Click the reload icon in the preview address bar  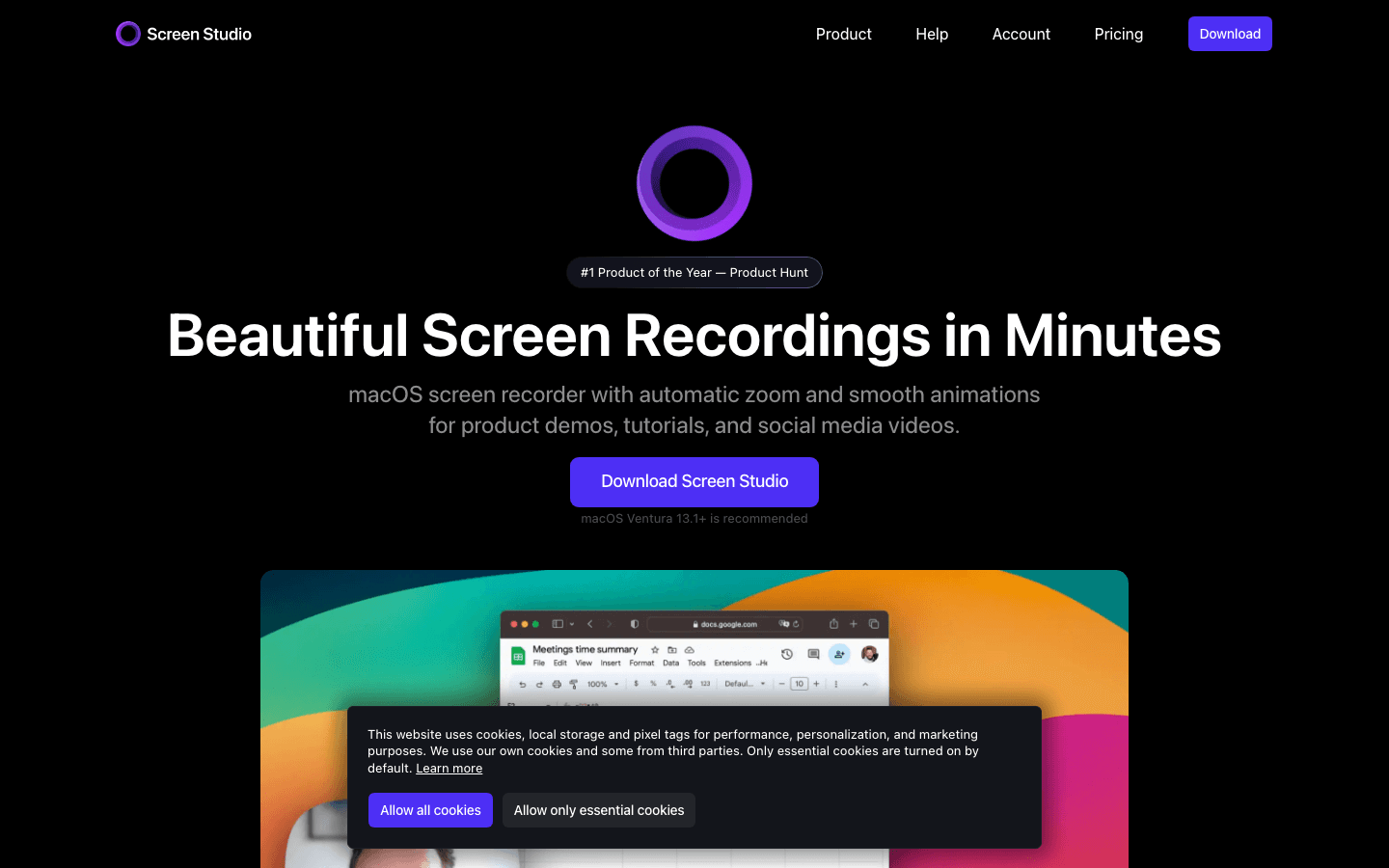pyautogui.click(x=796, y=624)
